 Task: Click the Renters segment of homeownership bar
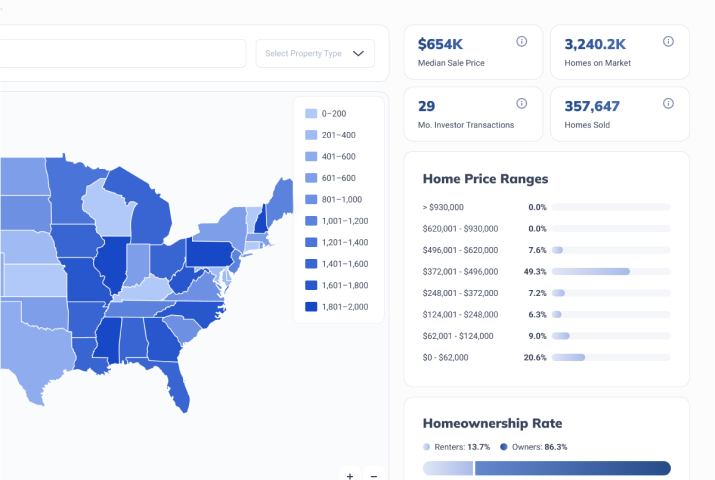pos(447,468)
